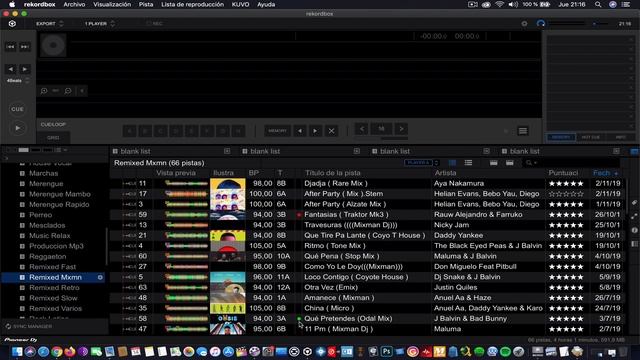
Task: Open the first blank list palette
Action: point(135,151)
